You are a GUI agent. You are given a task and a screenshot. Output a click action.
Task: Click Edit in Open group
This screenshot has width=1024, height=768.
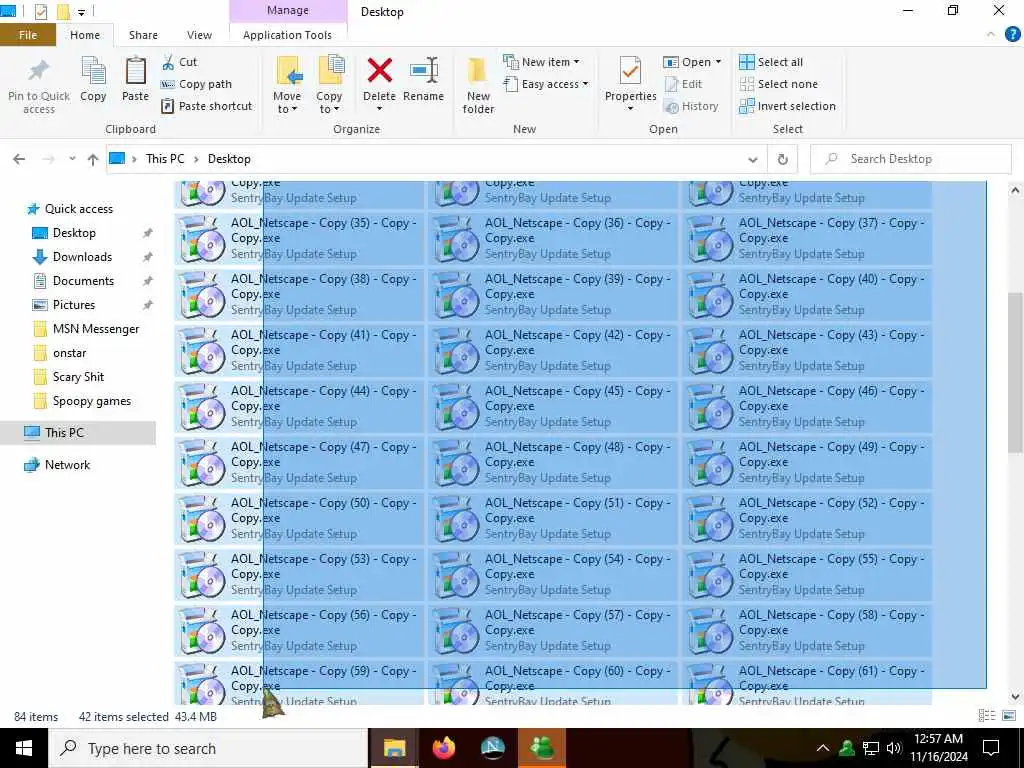pos(683,84)
